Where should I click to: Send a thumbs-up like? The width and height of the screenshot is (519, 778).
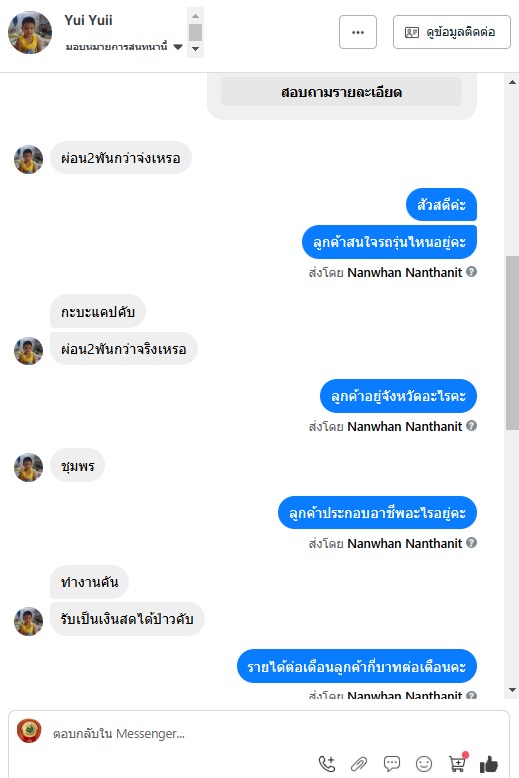(489, 764)
